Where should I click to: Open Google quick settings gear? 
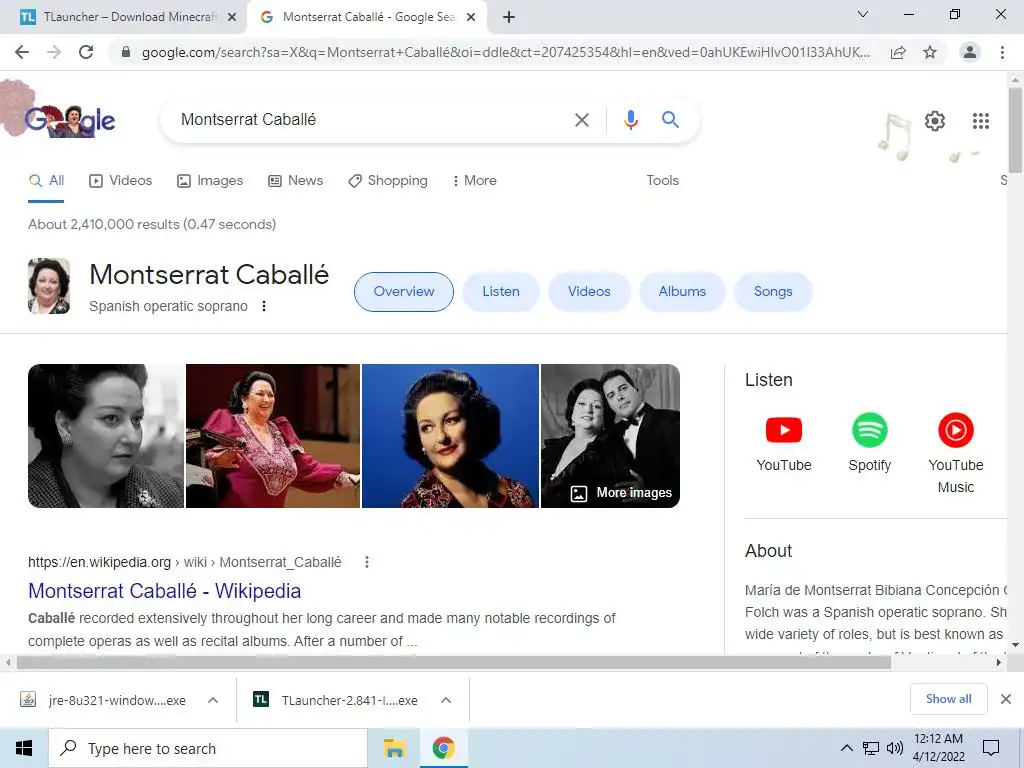pos(935,121)
